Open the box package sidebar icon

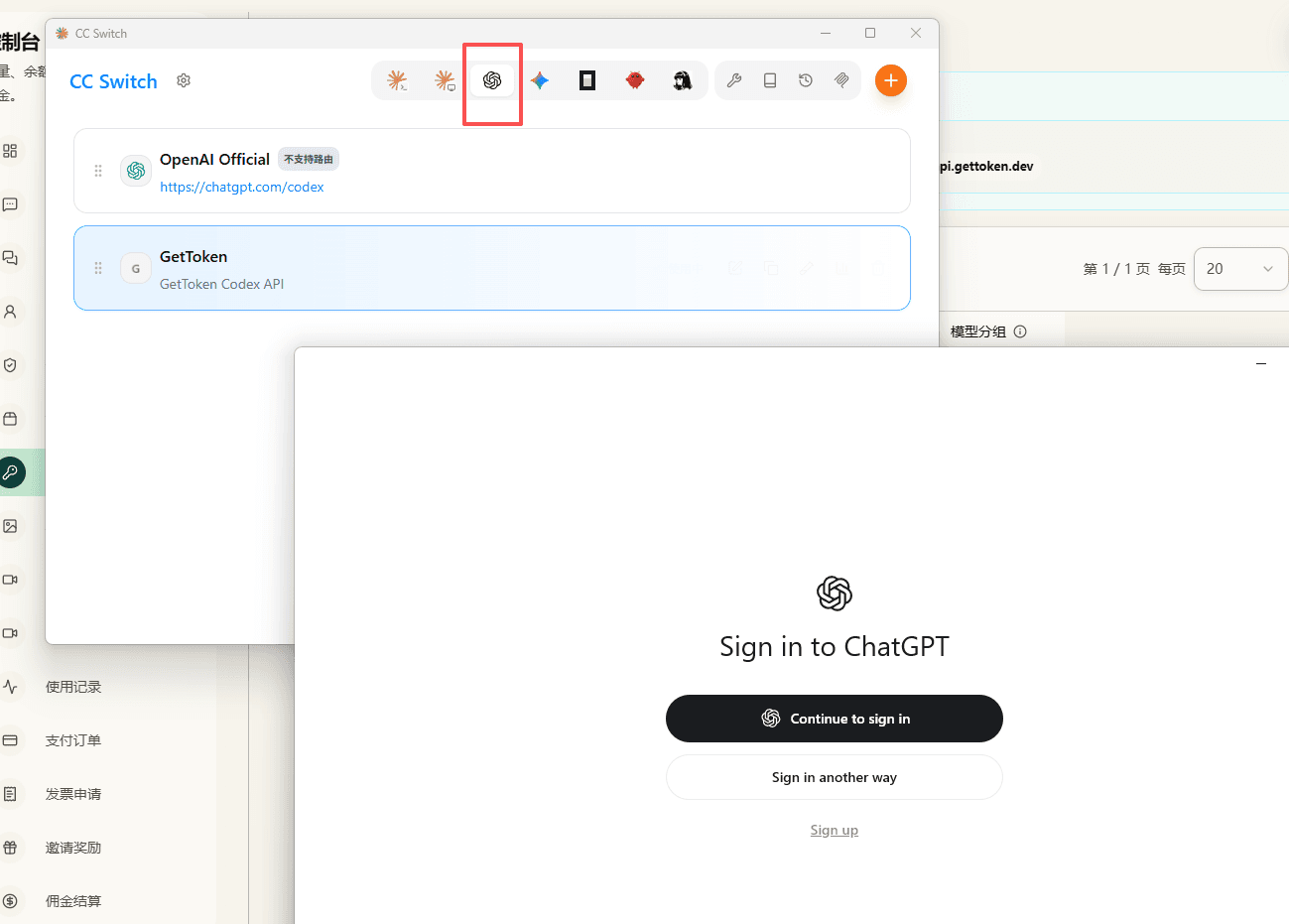click(10, 419)
